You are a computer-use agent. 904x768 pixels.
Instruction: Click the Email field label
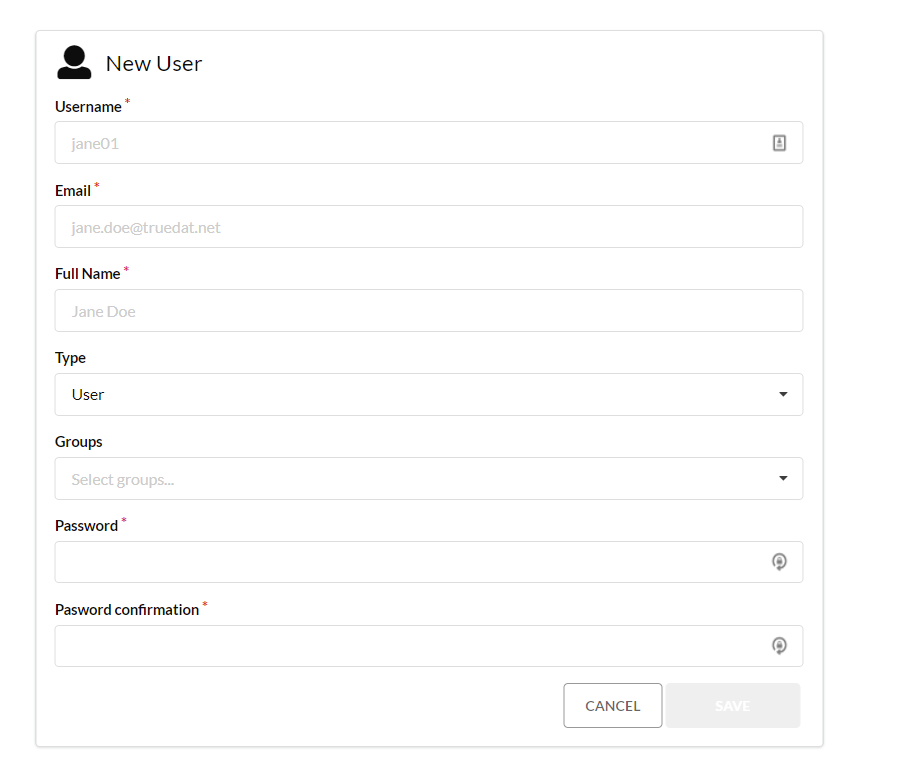[x=73, y=191]
